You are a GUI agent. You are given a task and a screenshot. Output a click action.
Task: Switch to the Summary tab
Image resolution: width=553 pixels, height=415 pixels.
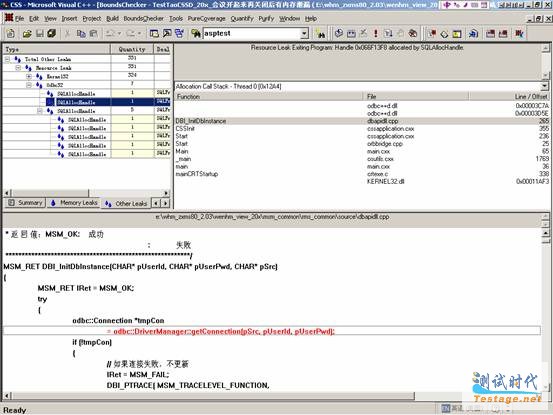click(x=25, y=203)
